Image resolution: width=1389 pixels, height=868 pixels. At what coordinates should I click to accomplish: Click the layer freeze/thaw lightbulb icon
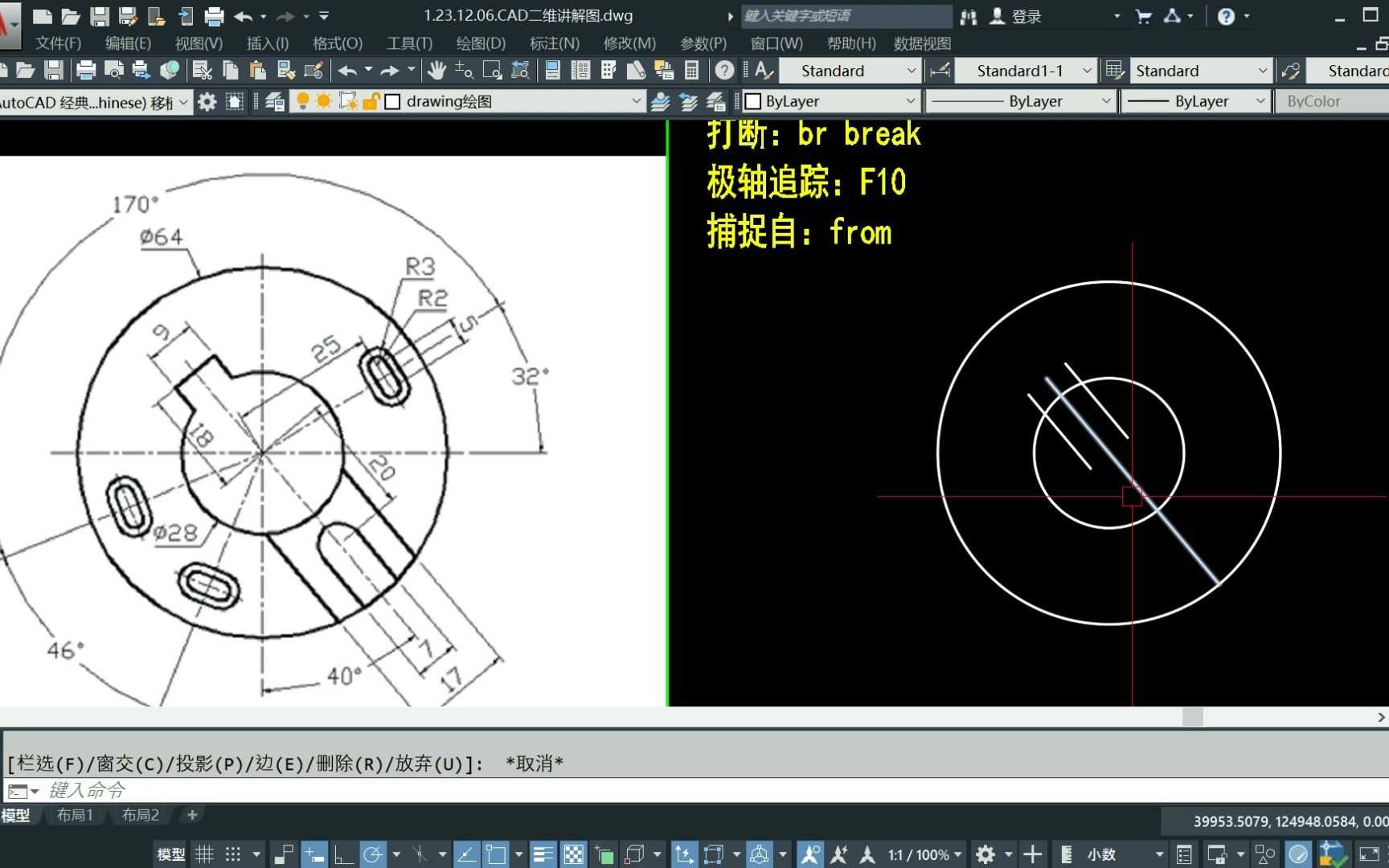click(303, 101)
